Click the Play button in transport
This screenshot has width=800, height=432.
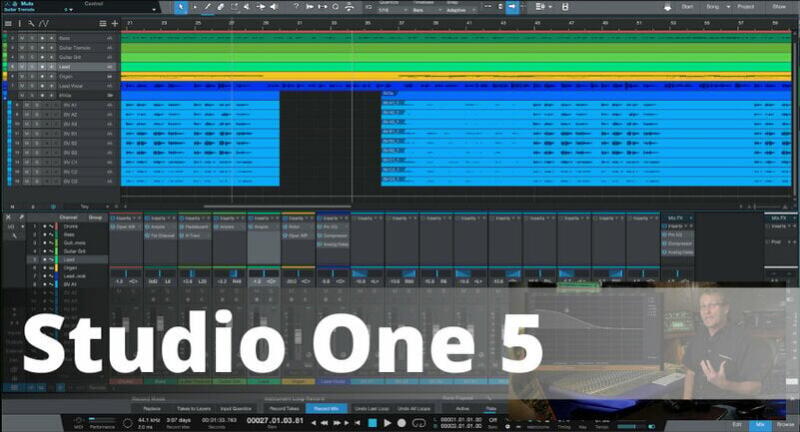pos(387,423)
